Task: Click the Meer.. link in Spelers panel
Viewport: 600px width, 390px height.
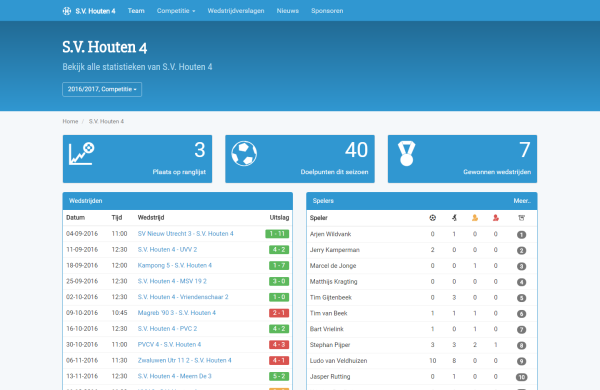Action: coord(522,201)
